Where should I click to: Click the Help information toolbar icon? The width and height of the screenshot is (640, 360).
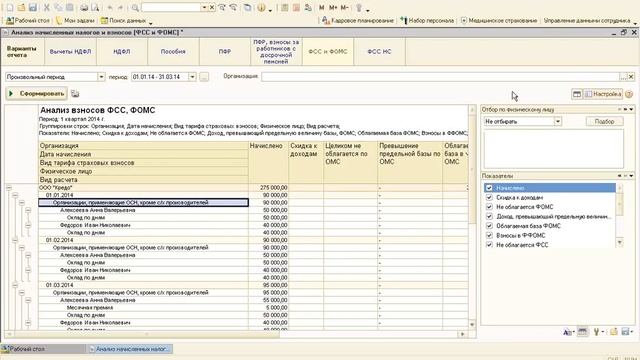tap(262, 7)
